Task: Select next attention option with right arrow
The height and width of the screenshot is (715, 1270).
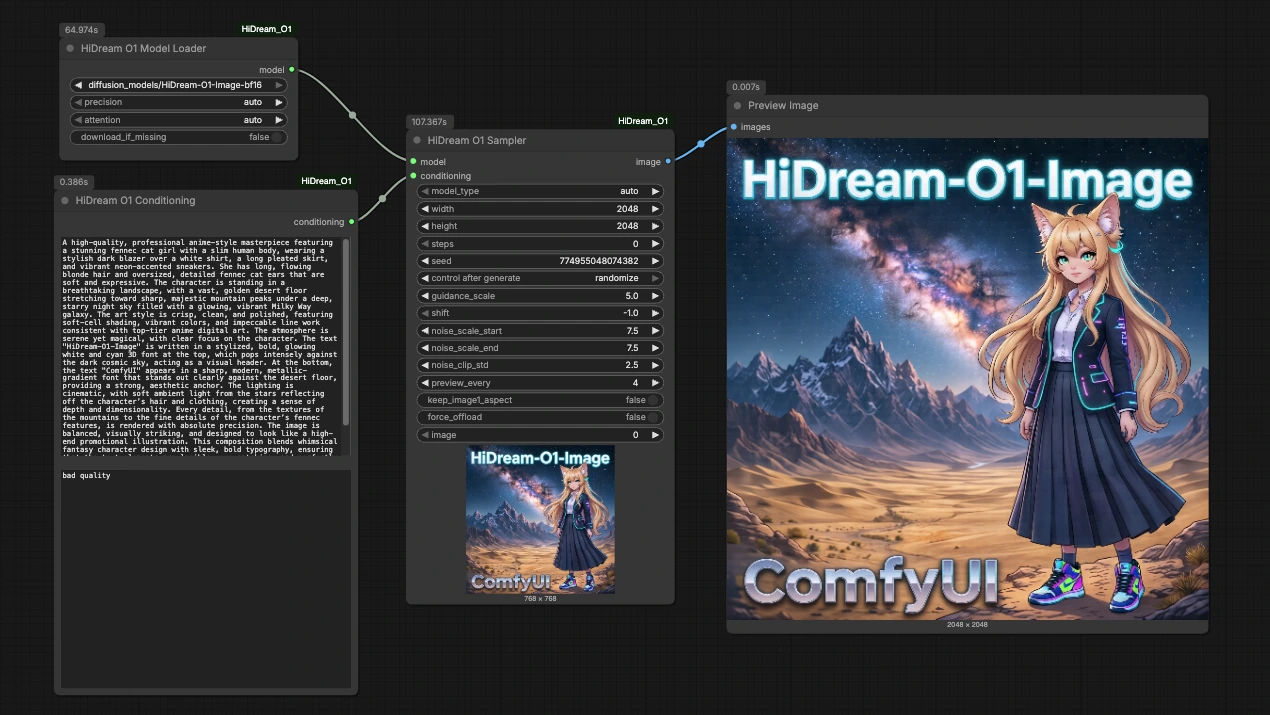Action: pos(279,120)
